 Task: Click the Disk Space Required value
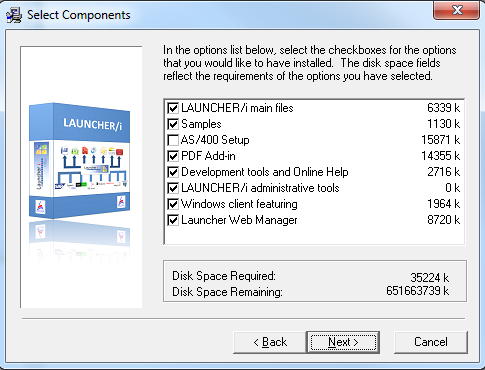[429, 277]
